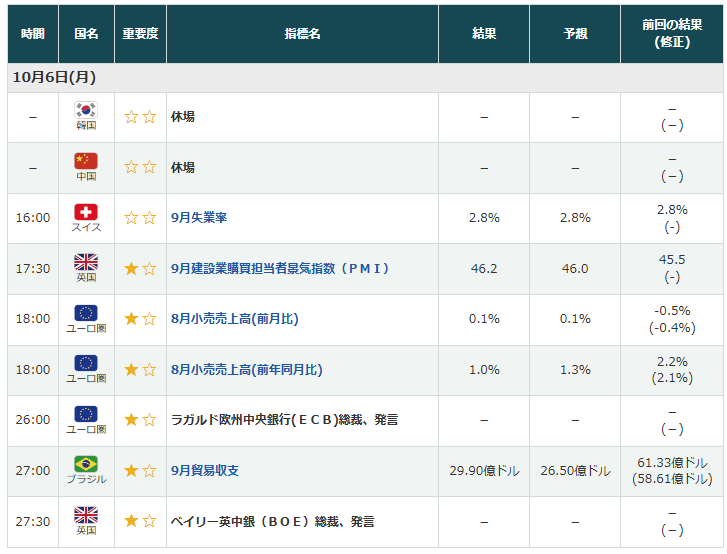727x554 pixels.
Task: Click the 時間 column header
Action: pos(33,34)
